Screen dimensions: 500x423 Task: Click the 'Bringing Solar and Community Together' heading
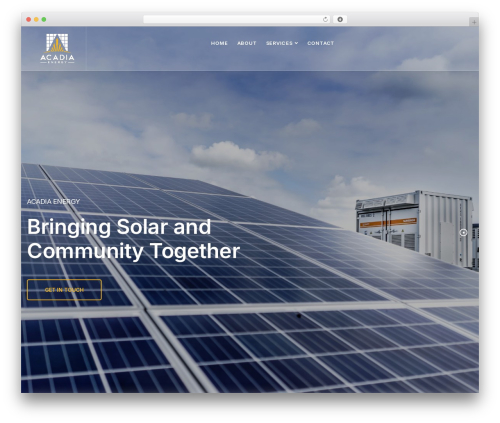pyautogui.click(x=133, y=239)
